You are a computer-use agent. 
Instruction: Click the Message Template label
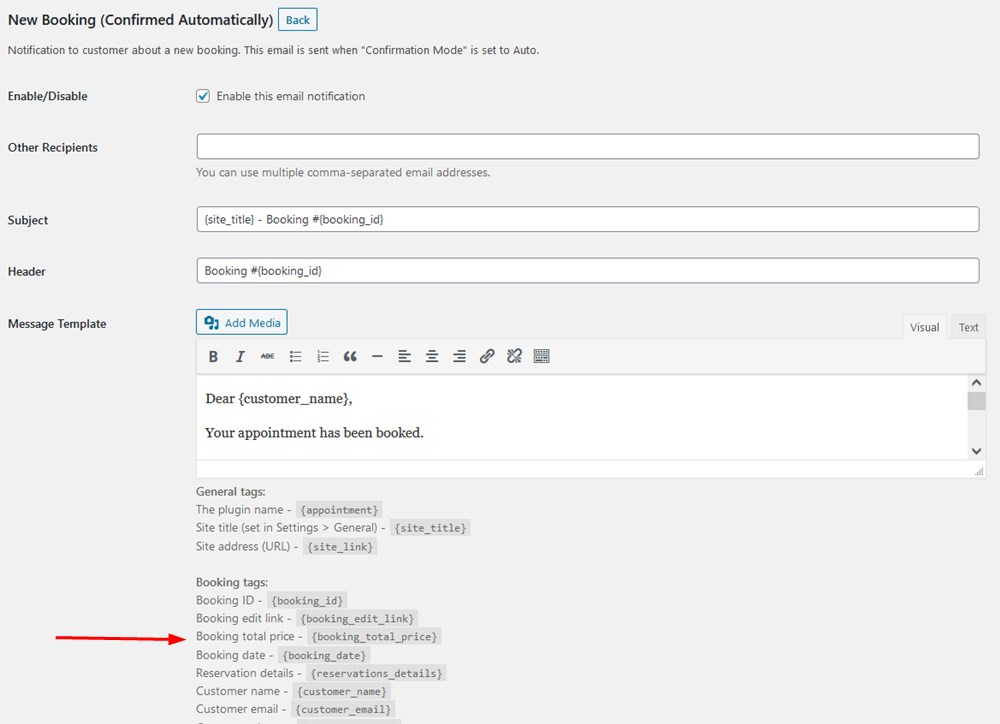coord(57,324)
